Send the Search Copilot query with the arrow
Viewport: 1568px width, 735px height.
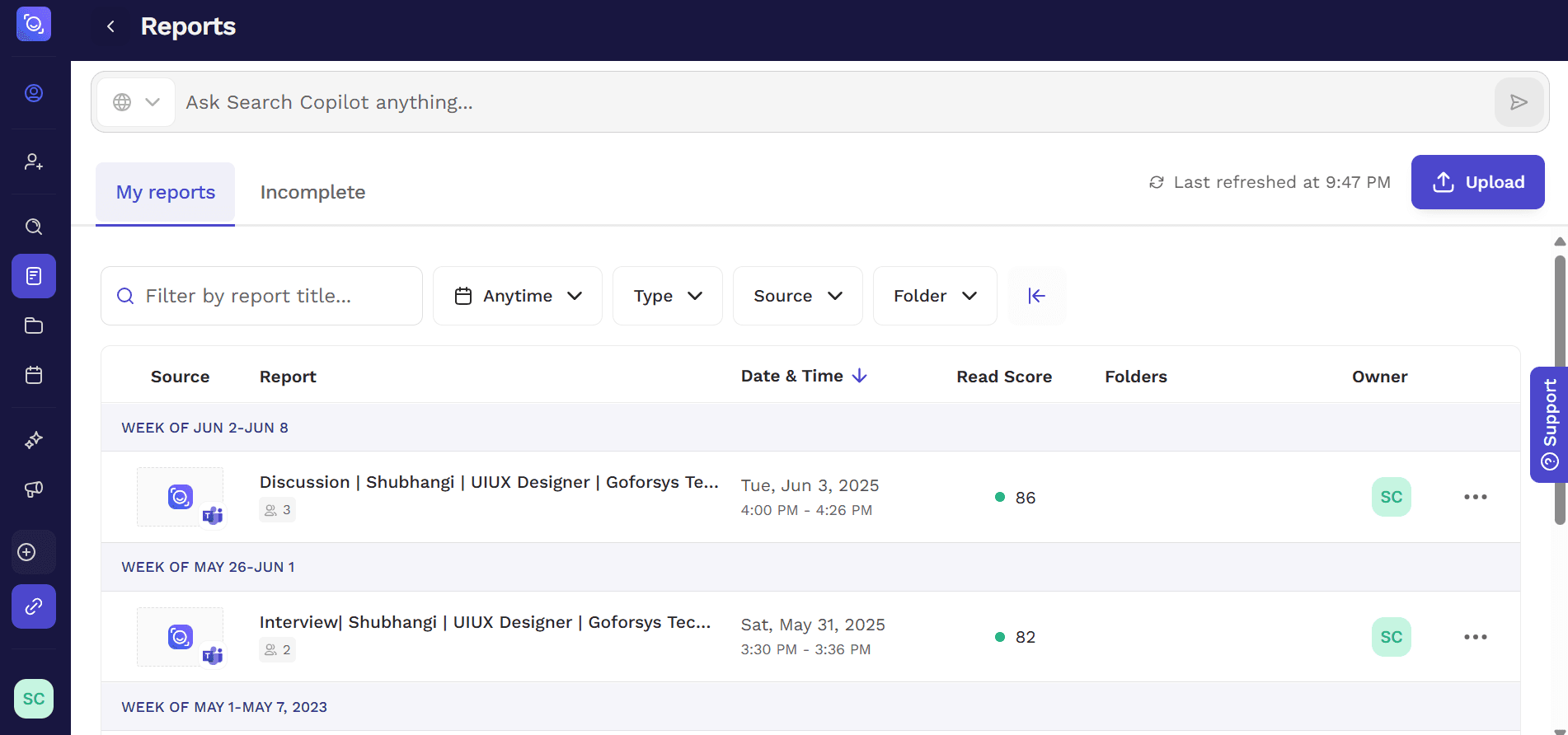pyautogui.click(x=1519, y=102)
